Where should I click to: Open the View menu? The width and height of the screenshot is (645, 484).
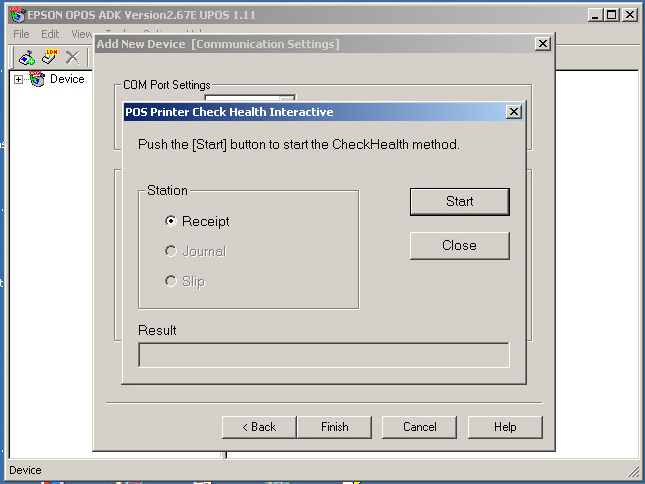(x=81, y=34)
